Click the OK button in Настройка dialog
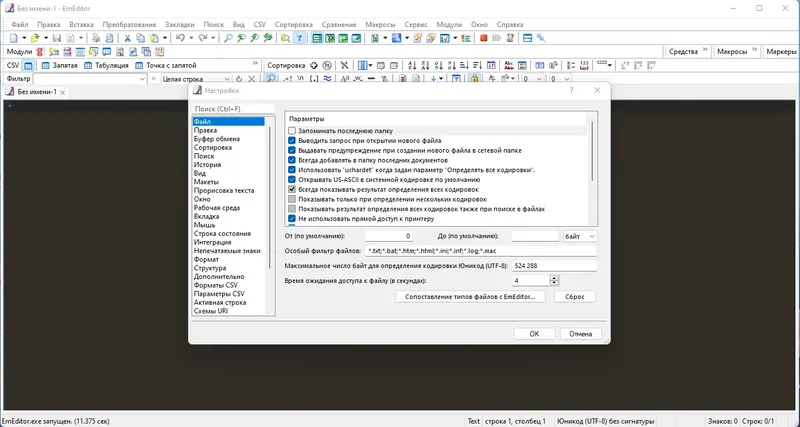The width and height of the screenshot is (800, 427). [x=534, y=334]
